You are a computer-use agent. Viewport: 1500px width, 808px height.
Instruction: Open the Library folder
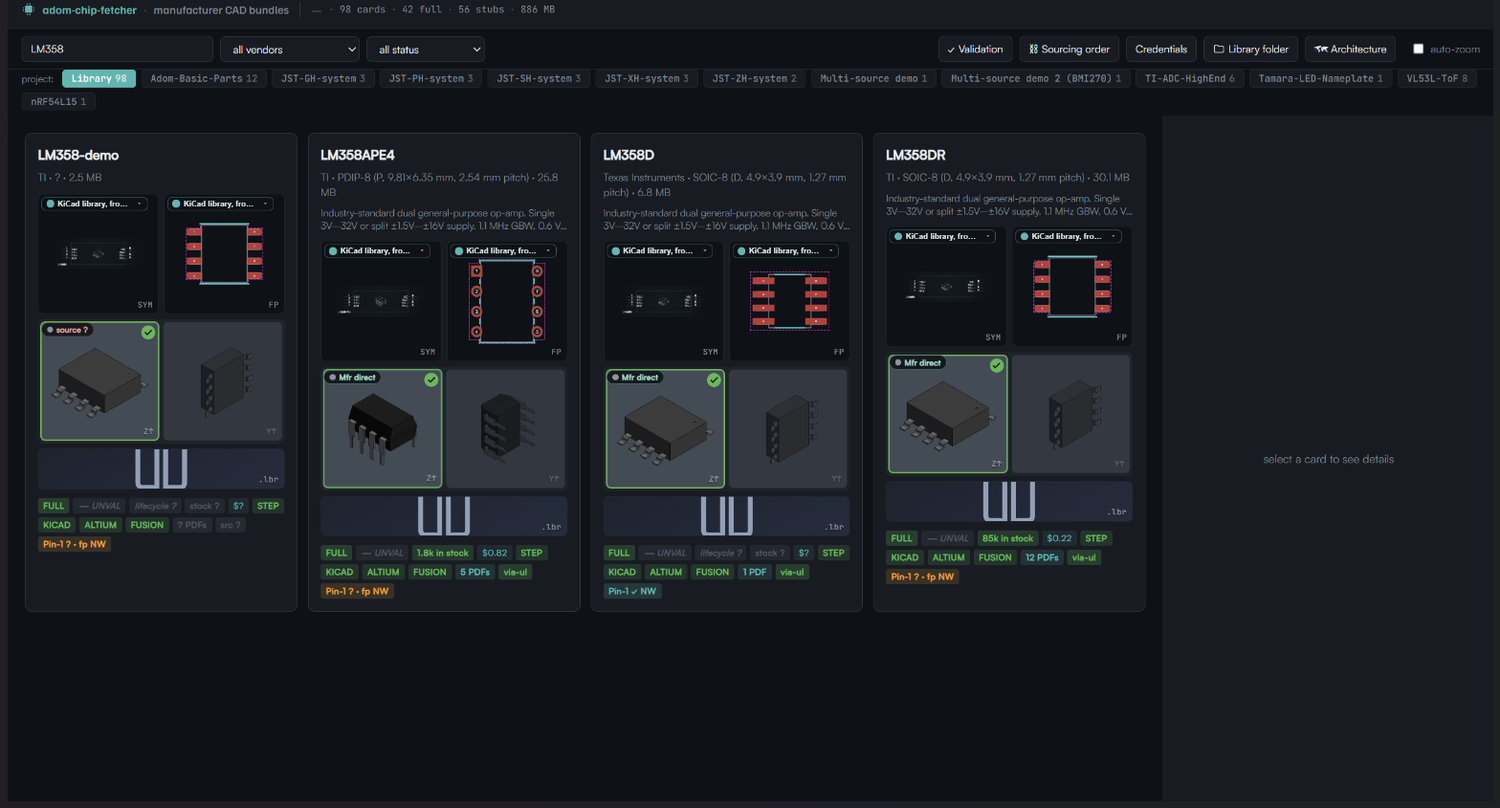(1251, 49)
